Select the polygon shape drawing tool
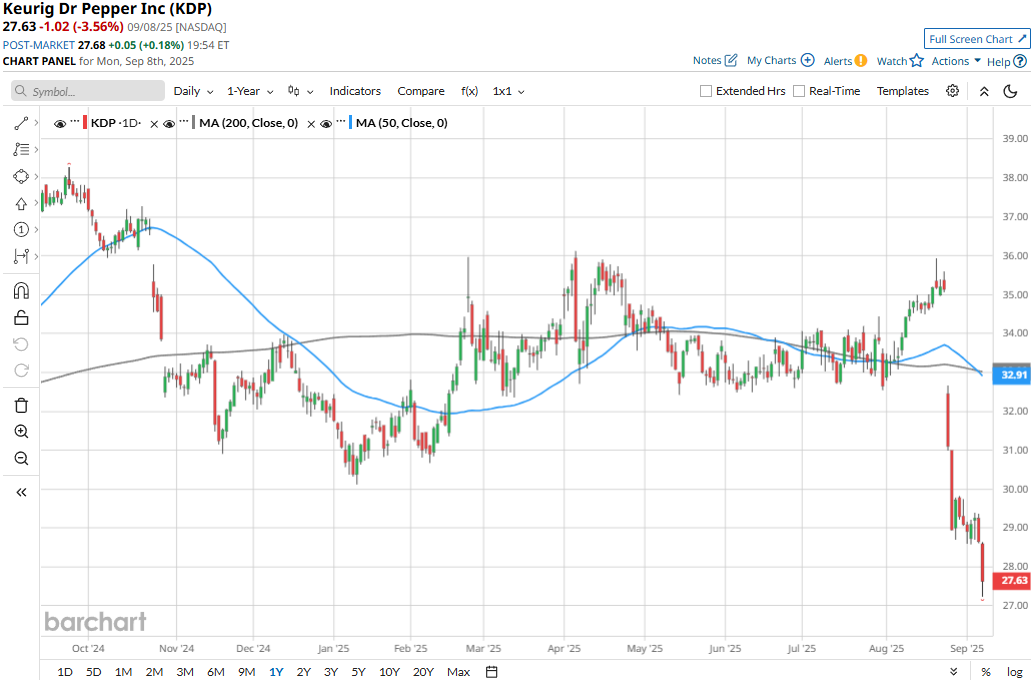Viewport: 1032px width, 680px height. 21,176
